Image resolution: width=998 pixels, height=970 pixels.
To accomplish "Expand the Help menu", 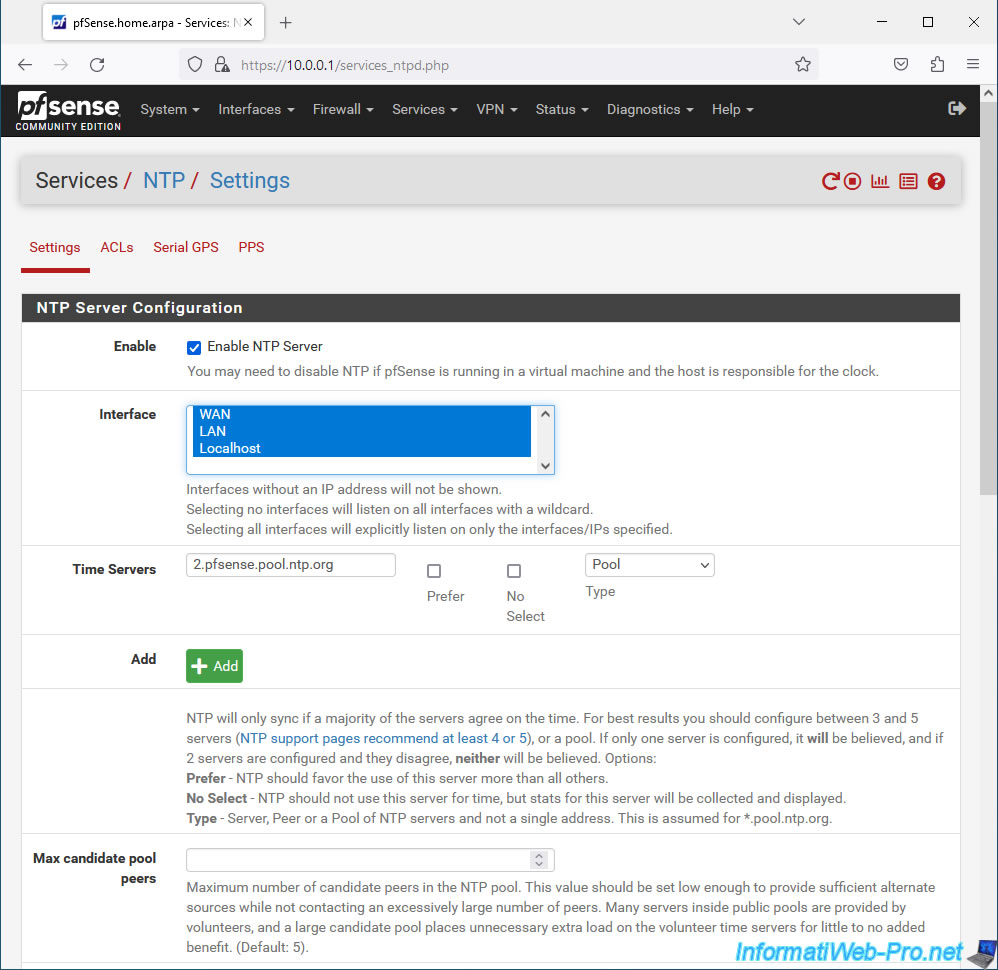I will (732, 109).
